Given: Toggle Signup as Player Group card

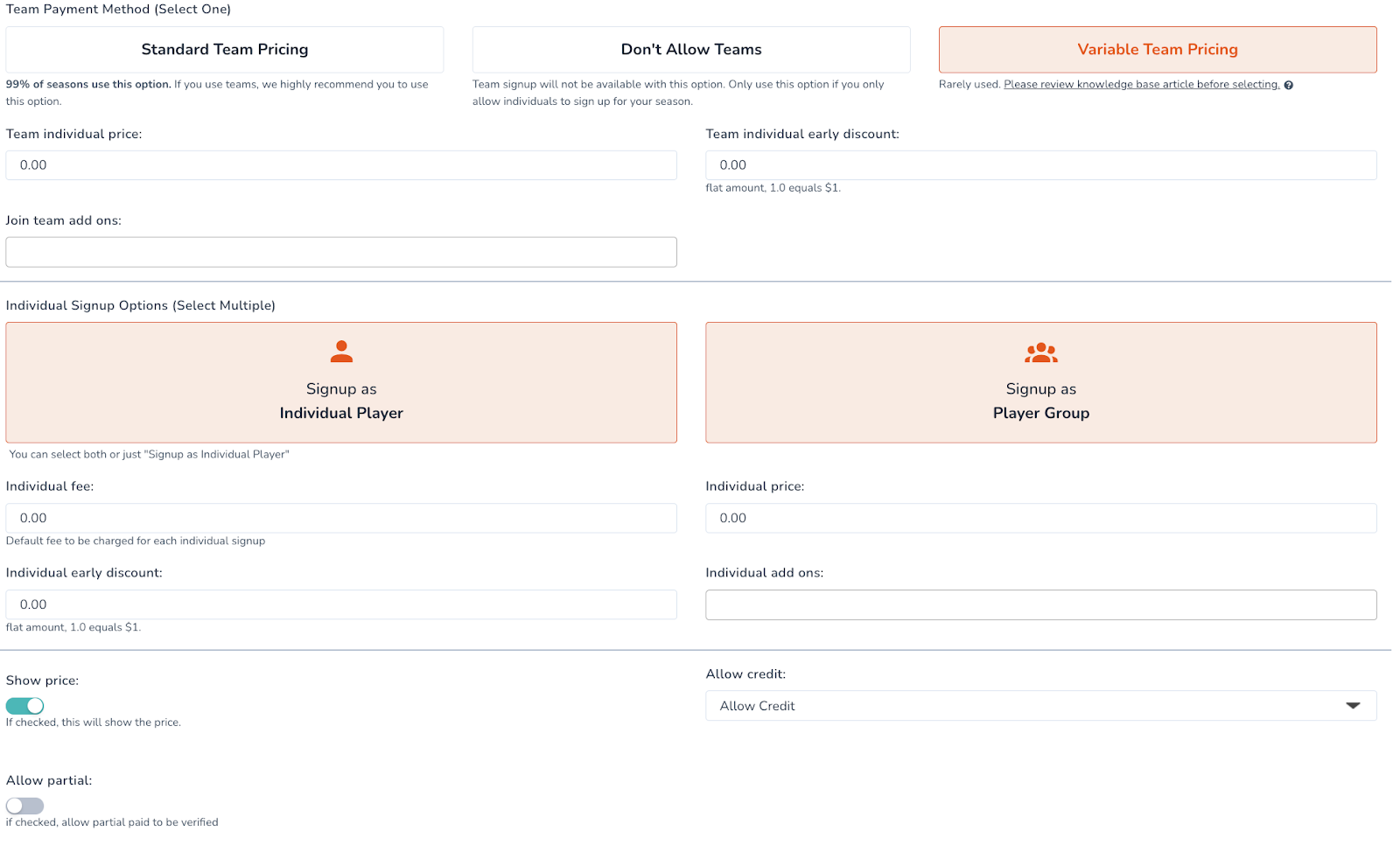Looking at the screenshot, I should (1041, 382).
